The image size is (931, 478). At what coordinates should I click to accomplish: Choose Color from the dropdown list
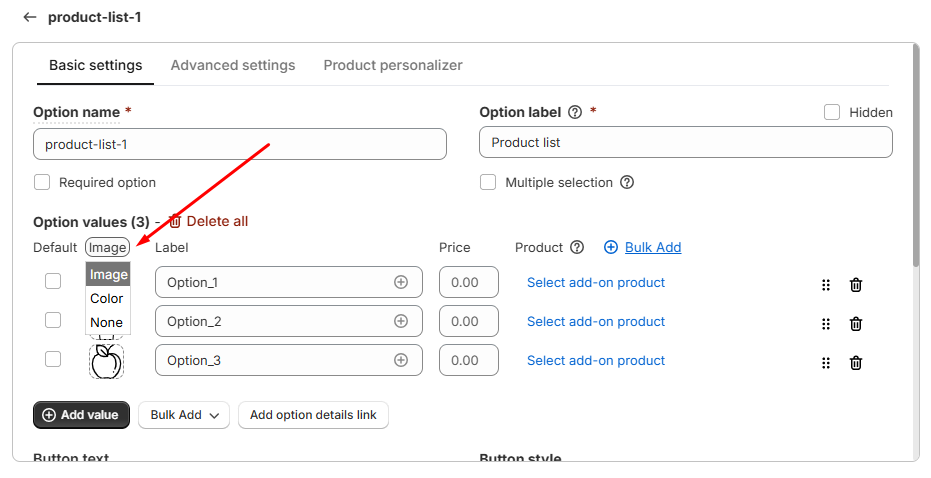click(x=107, y=298)
